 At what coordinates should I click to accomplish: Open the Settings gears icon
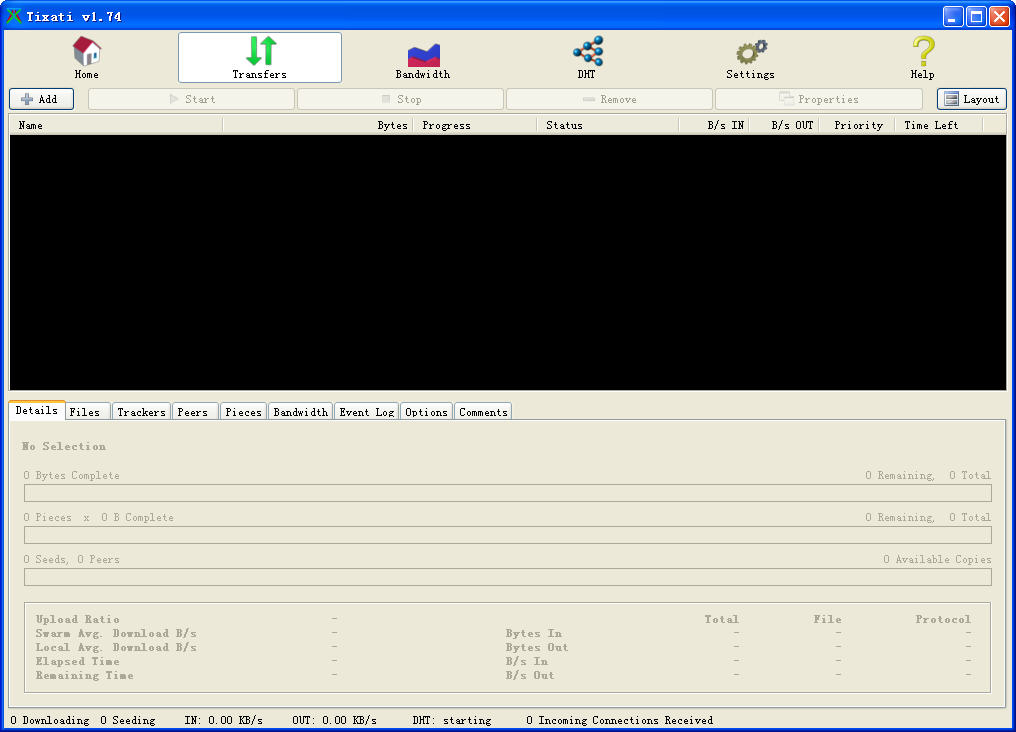click(x=750, y=52)
